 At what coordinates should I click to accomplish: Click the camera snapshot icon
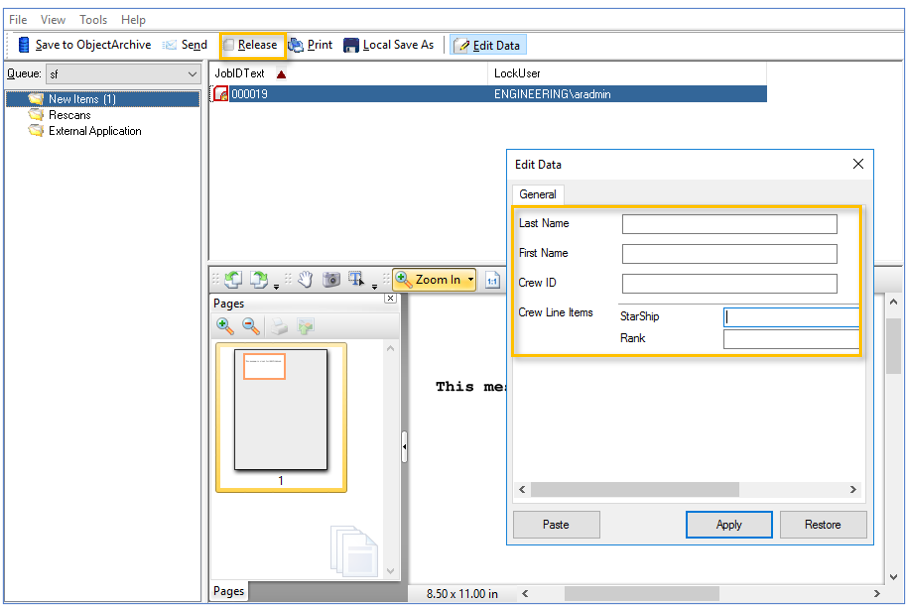tap(331, 280)
